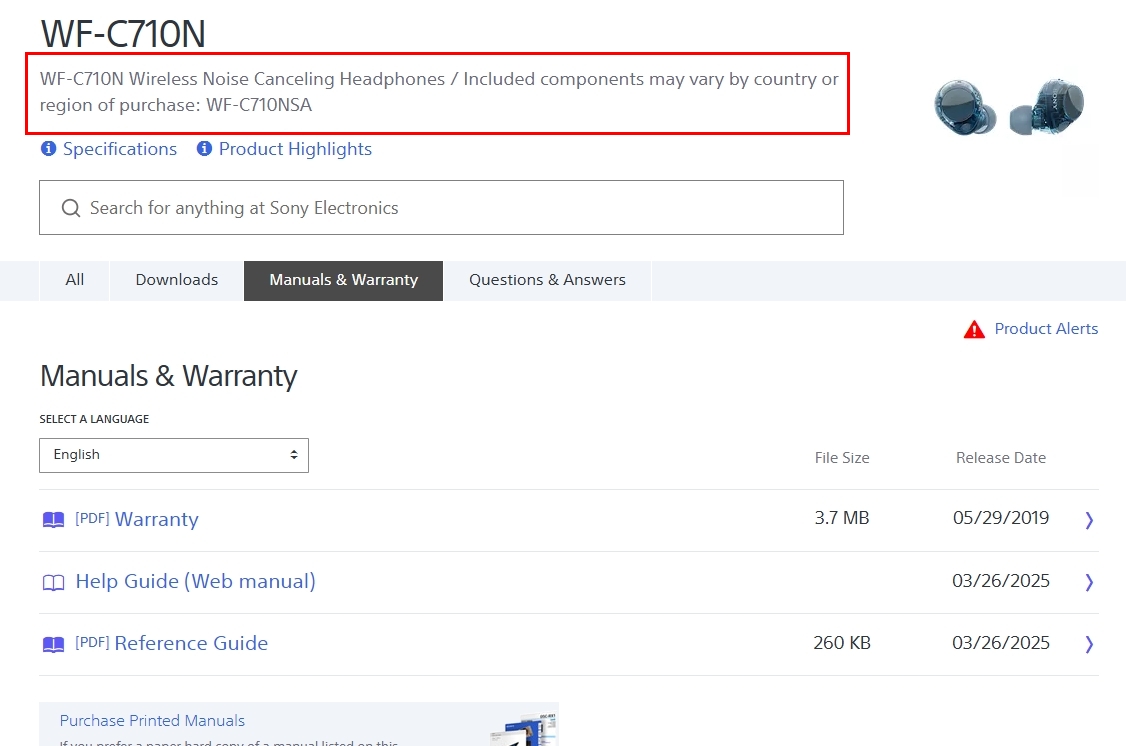Open the Select a Language dropdown

174,455
